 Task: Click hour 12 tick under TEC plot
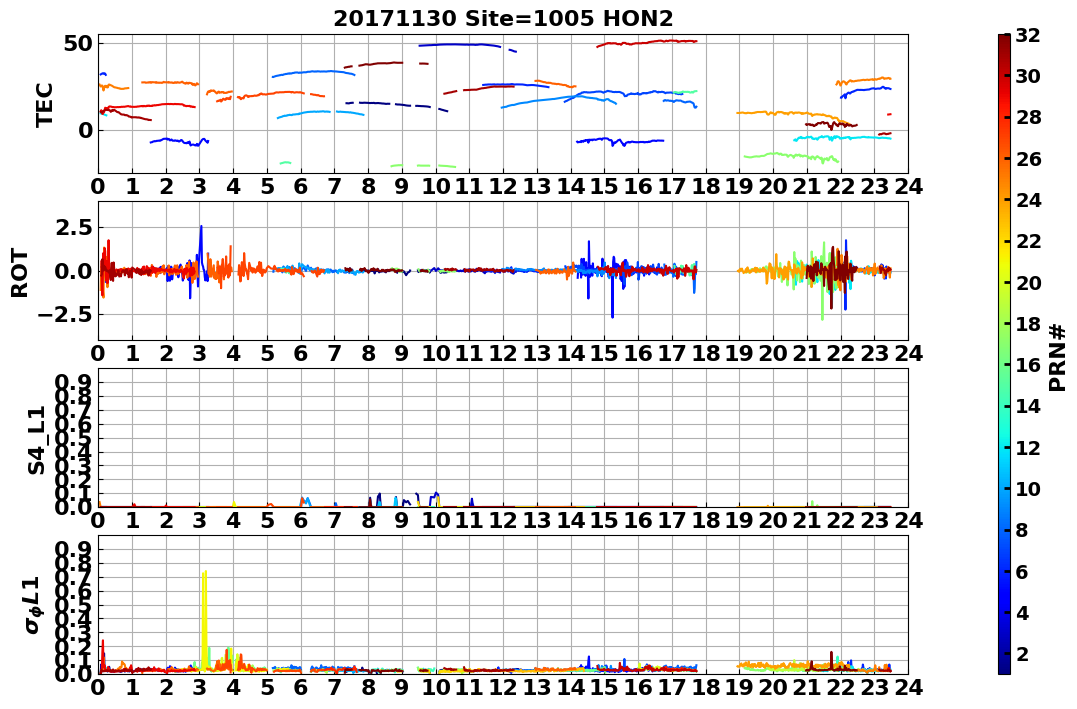tap(503, 187)
